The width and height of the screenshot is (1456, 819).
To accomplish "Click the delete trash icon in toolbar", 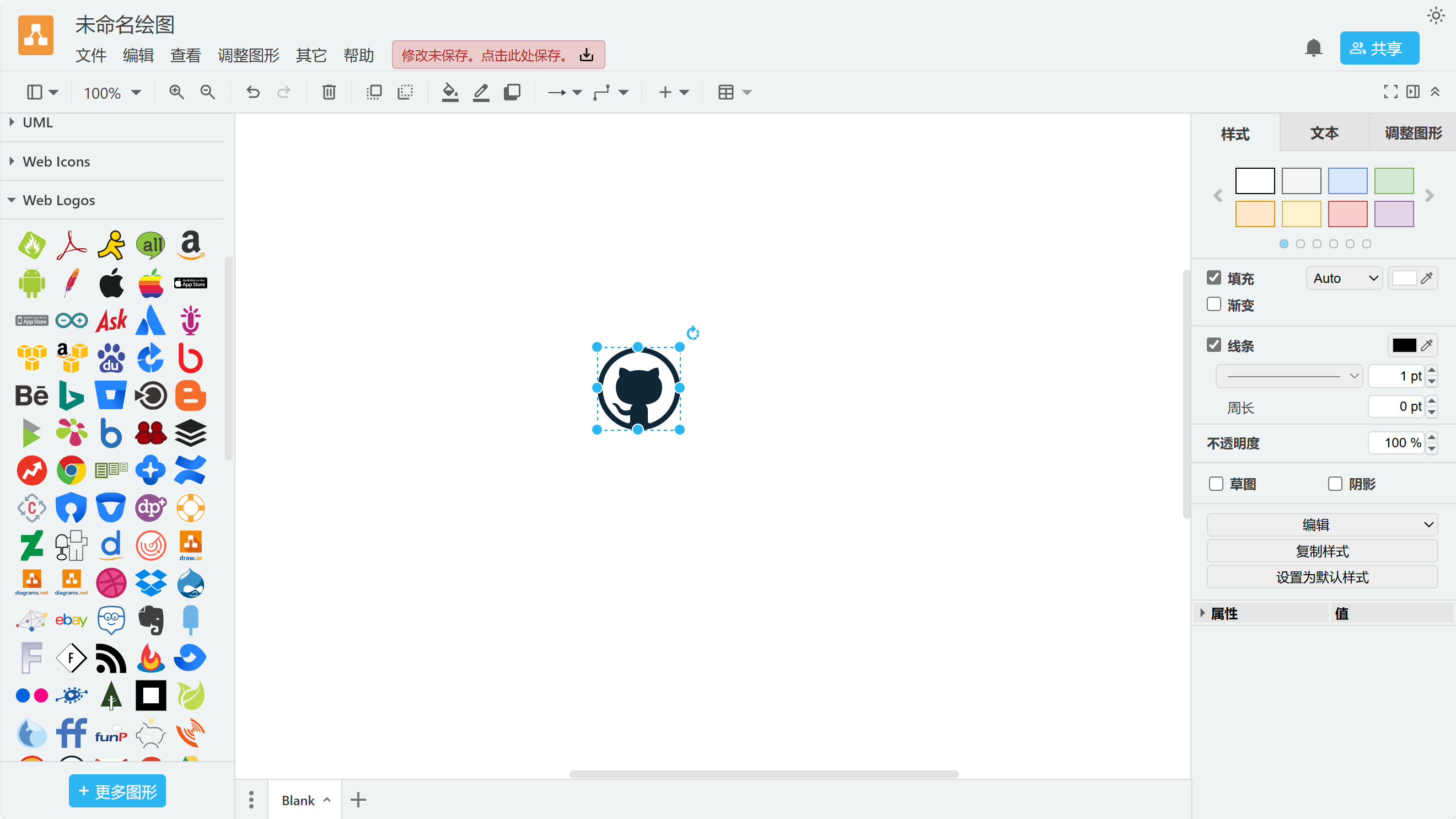I will click(329, 92).
